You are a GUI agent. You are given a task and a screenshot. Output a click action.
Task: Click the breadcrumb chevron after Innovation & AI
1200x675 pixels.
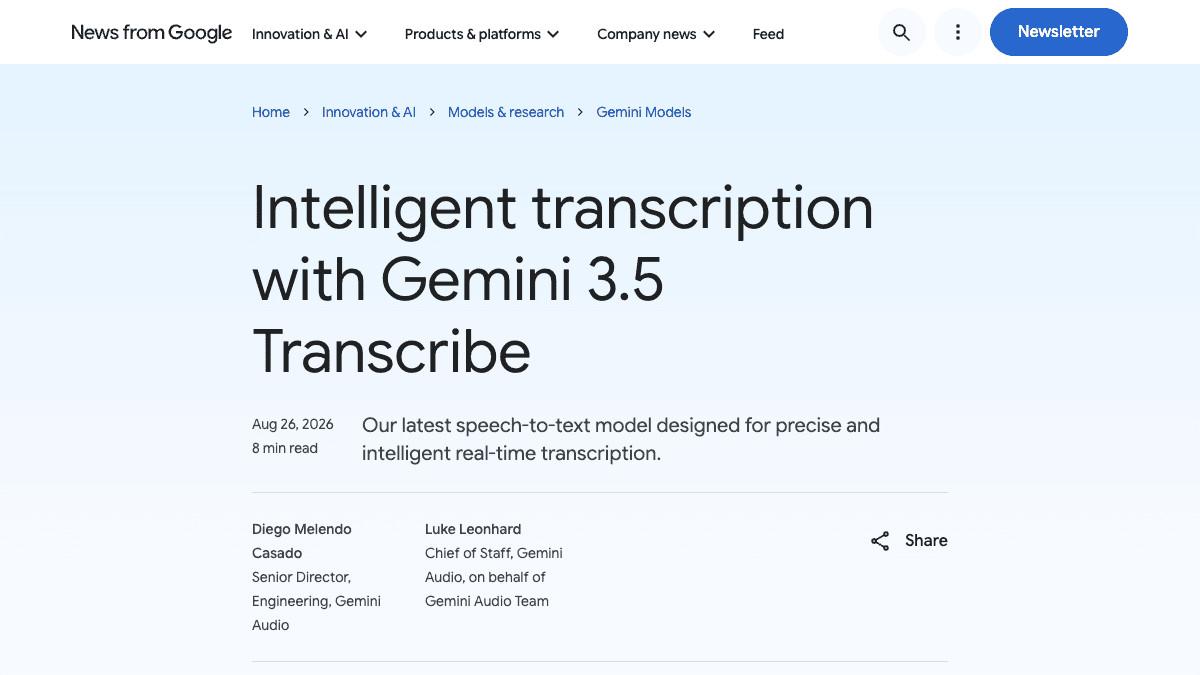coord(432,113)
